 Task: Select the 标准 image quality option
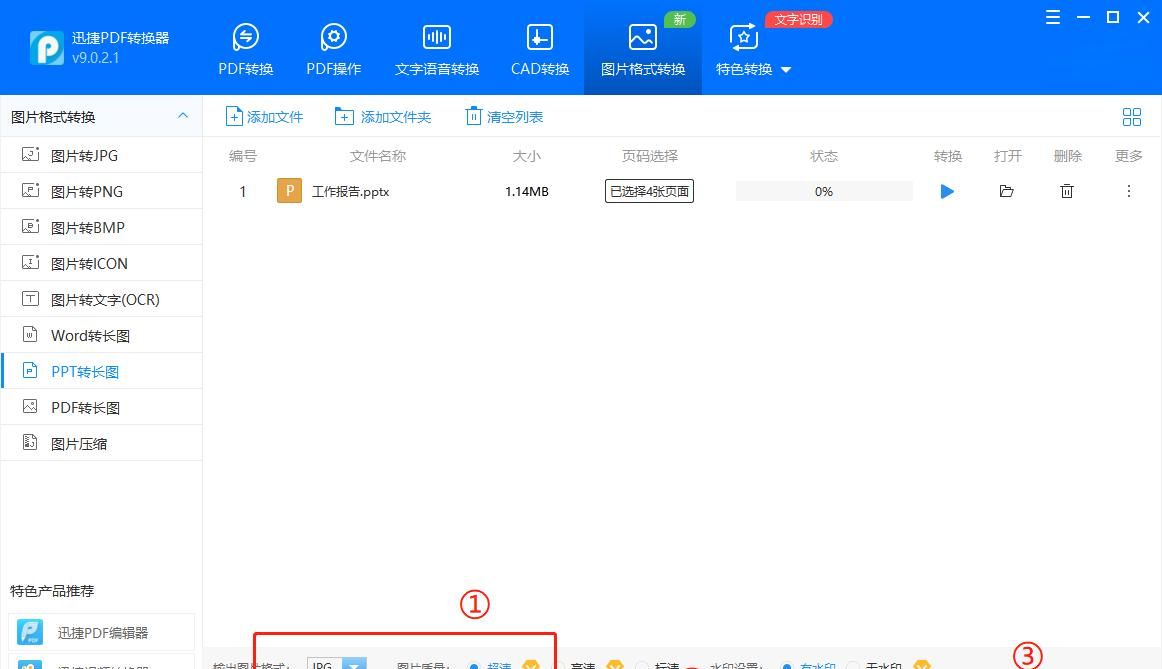click(660, 665)
